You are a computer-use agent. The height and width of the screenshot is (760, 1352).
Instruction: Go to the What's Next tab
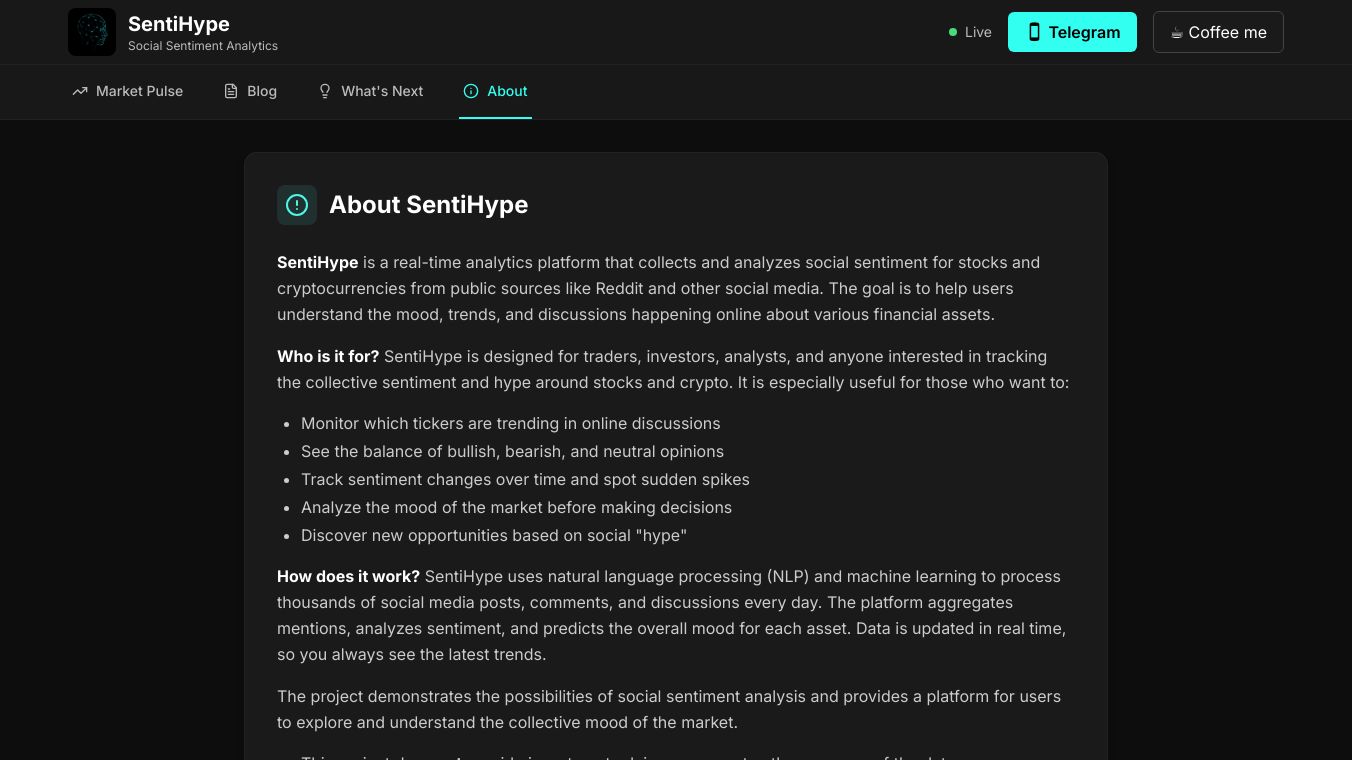[382, 91]
